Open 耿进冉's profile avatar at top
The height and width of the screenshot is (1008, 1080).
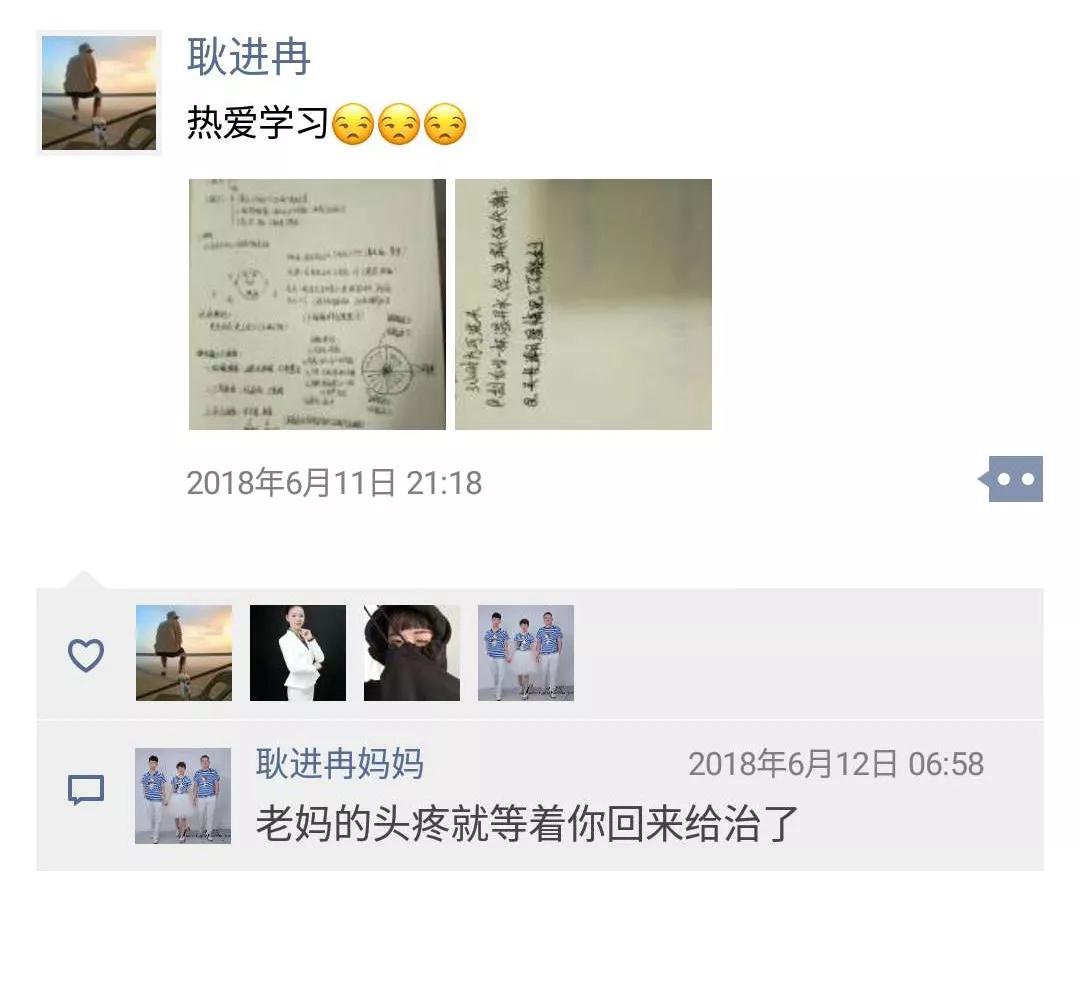click(99, 93)
